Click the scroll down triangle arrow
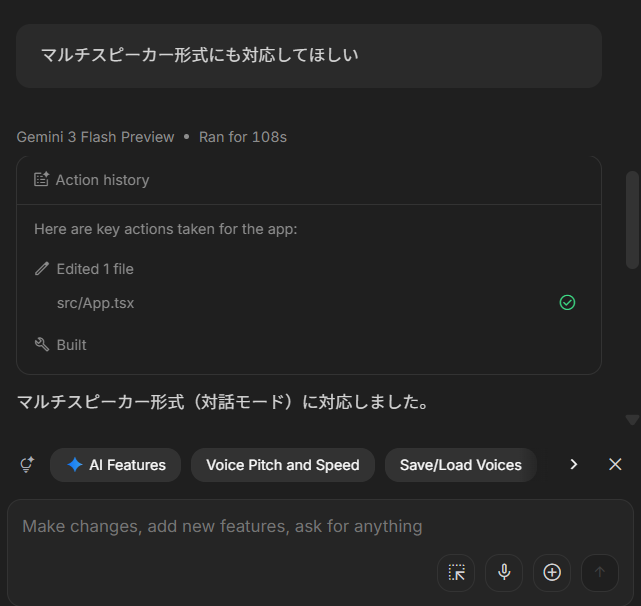The width and height of the screenshot is (641, 606). pos(631,420)
